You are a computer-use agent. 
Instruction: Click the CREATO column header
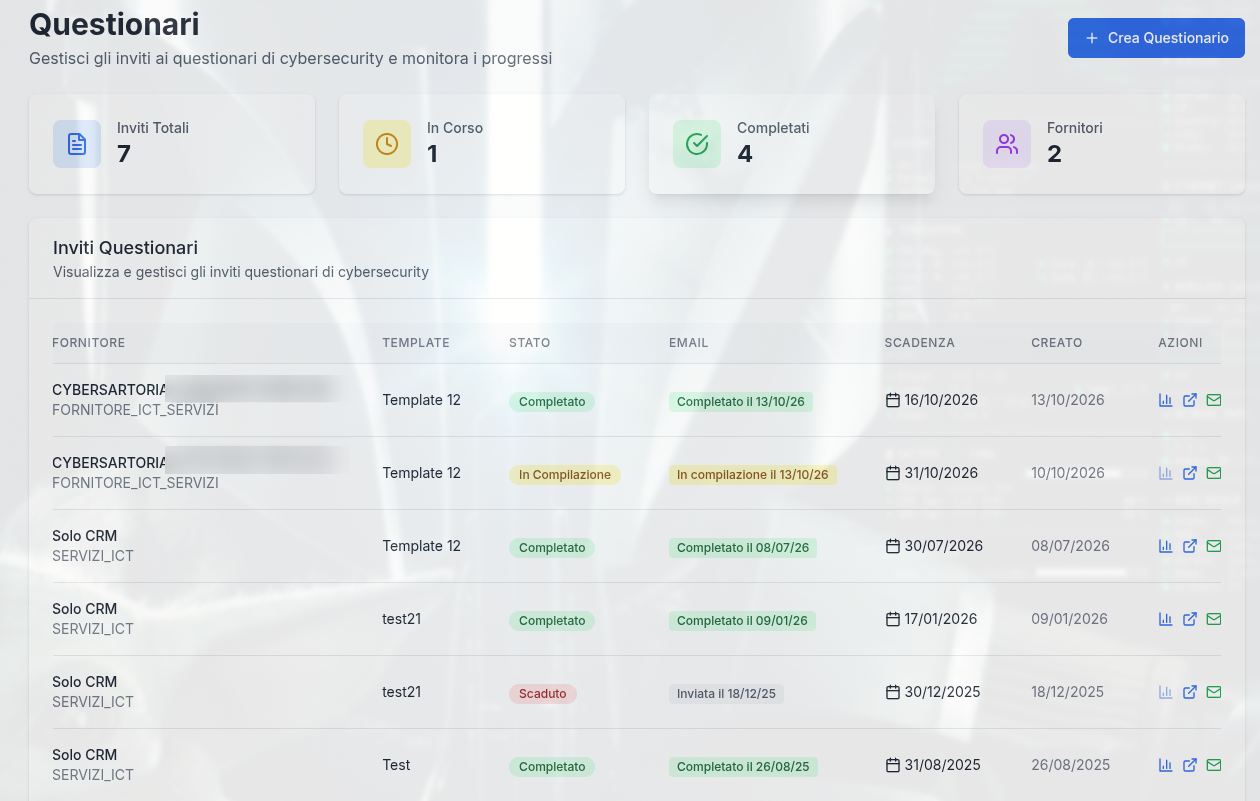point(1057,343)
